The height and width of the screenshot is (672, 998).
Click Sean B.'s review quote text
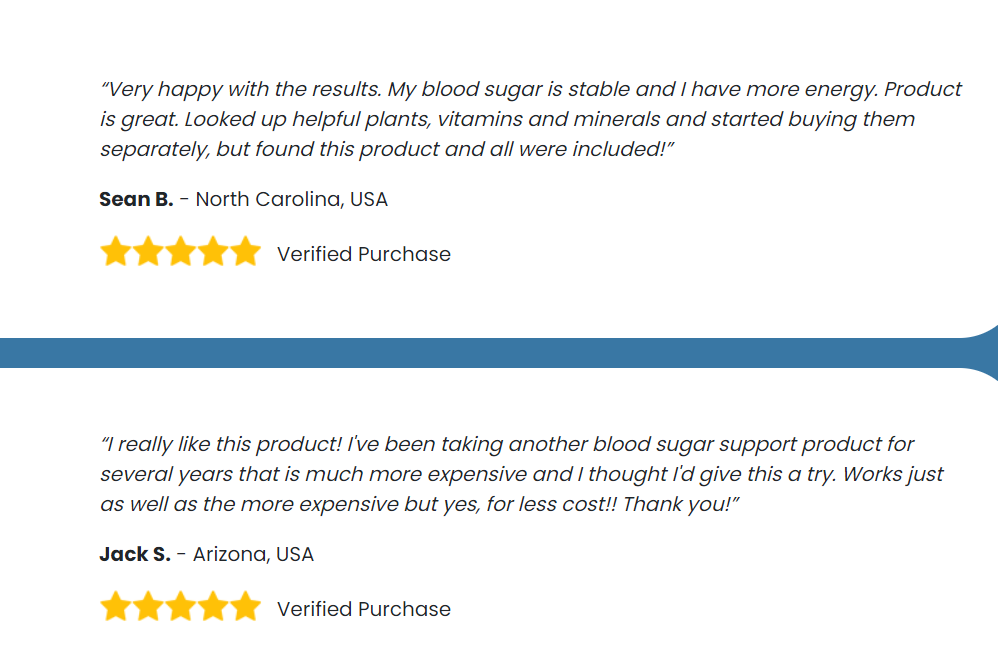[x=531, y=119]
